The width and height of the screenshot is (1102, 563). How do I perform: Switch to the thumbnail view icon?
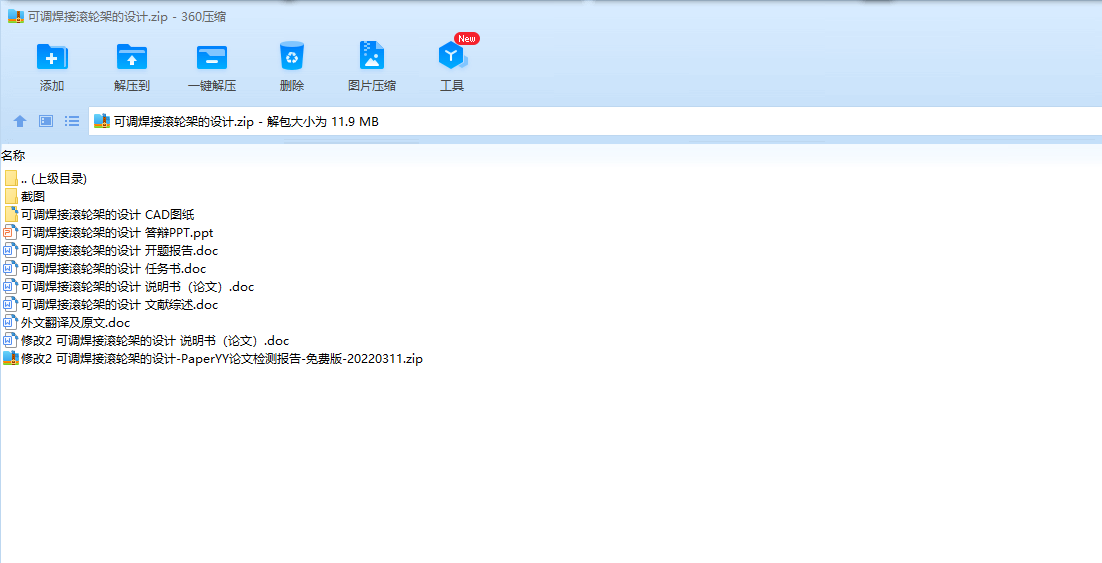tap(46, 122)
